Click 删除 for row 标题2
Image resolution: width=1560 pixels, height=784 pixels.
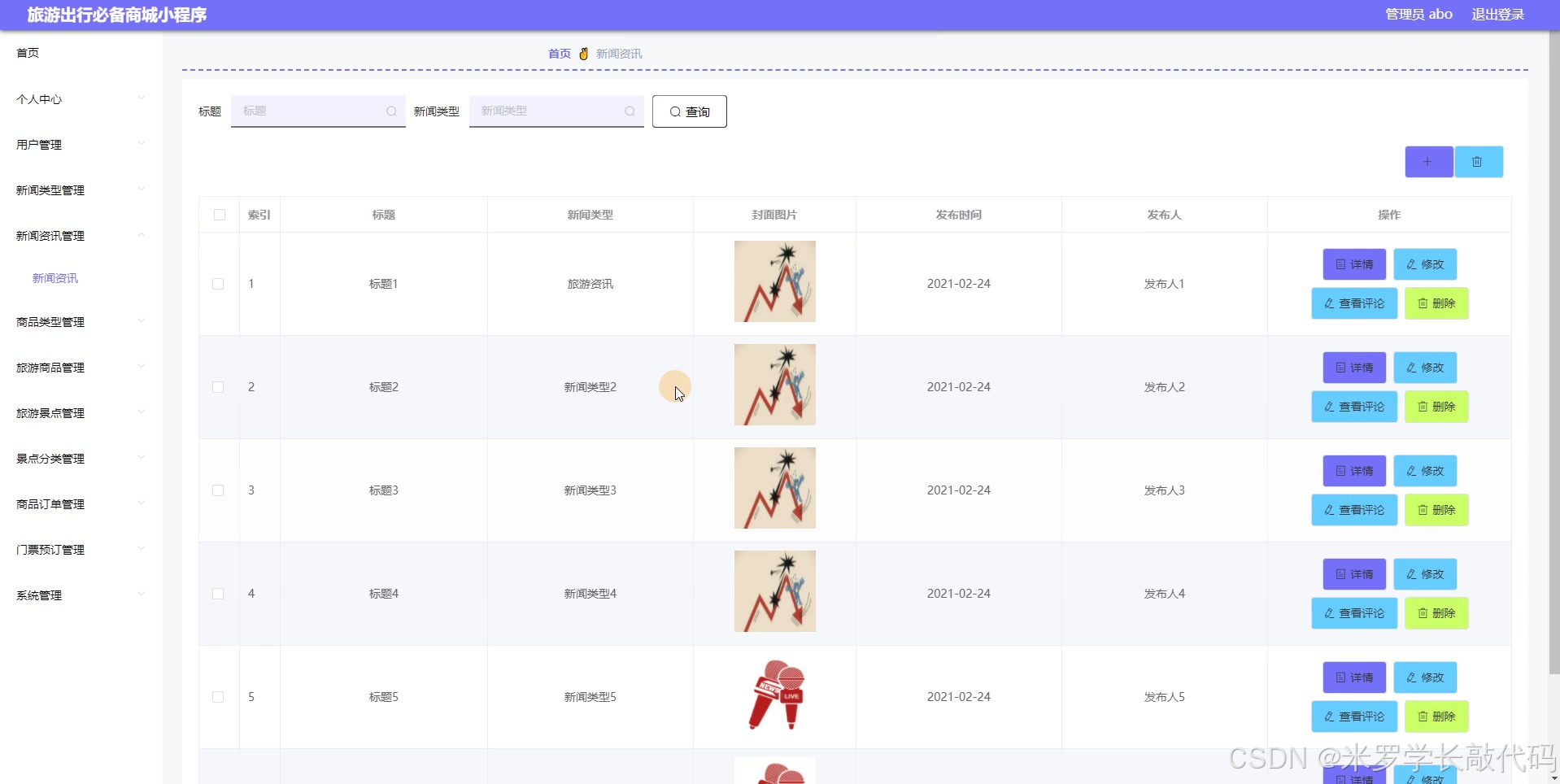point(1436,407)
